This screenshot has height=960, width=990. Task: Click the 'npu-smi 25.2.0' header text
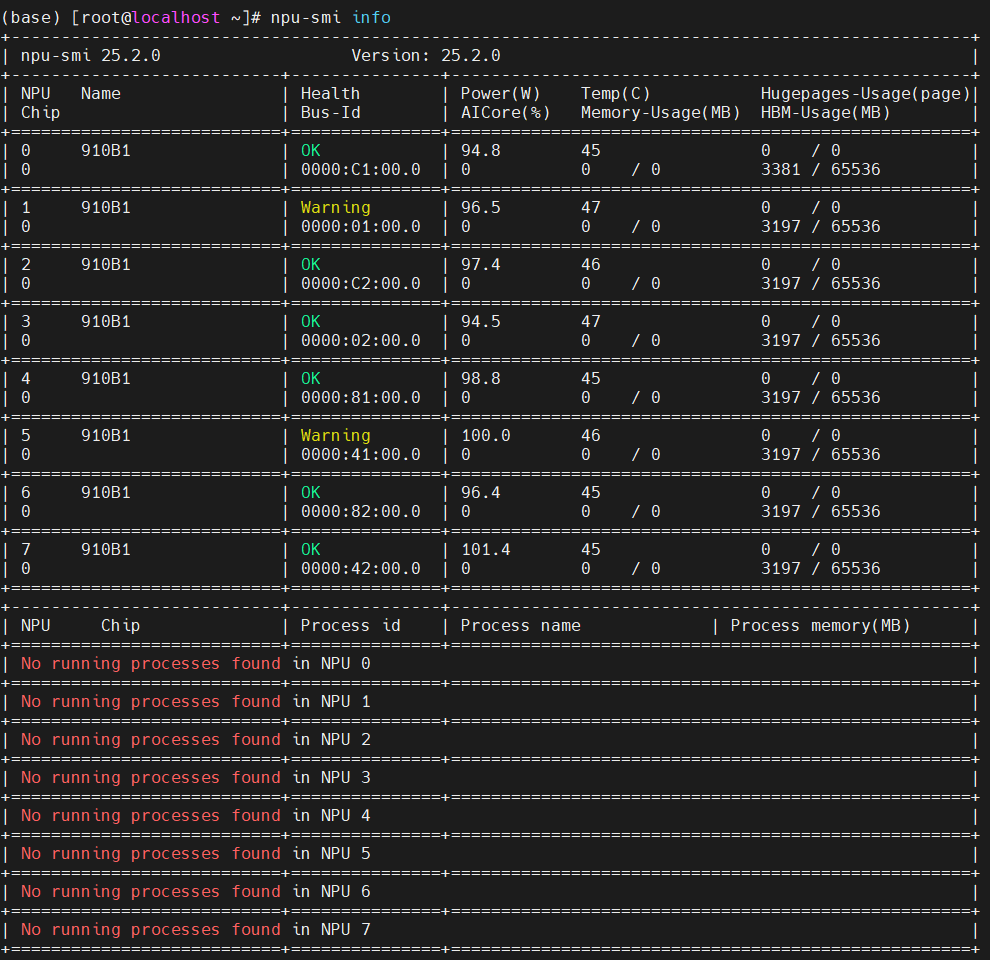click(x=91, y=56)
